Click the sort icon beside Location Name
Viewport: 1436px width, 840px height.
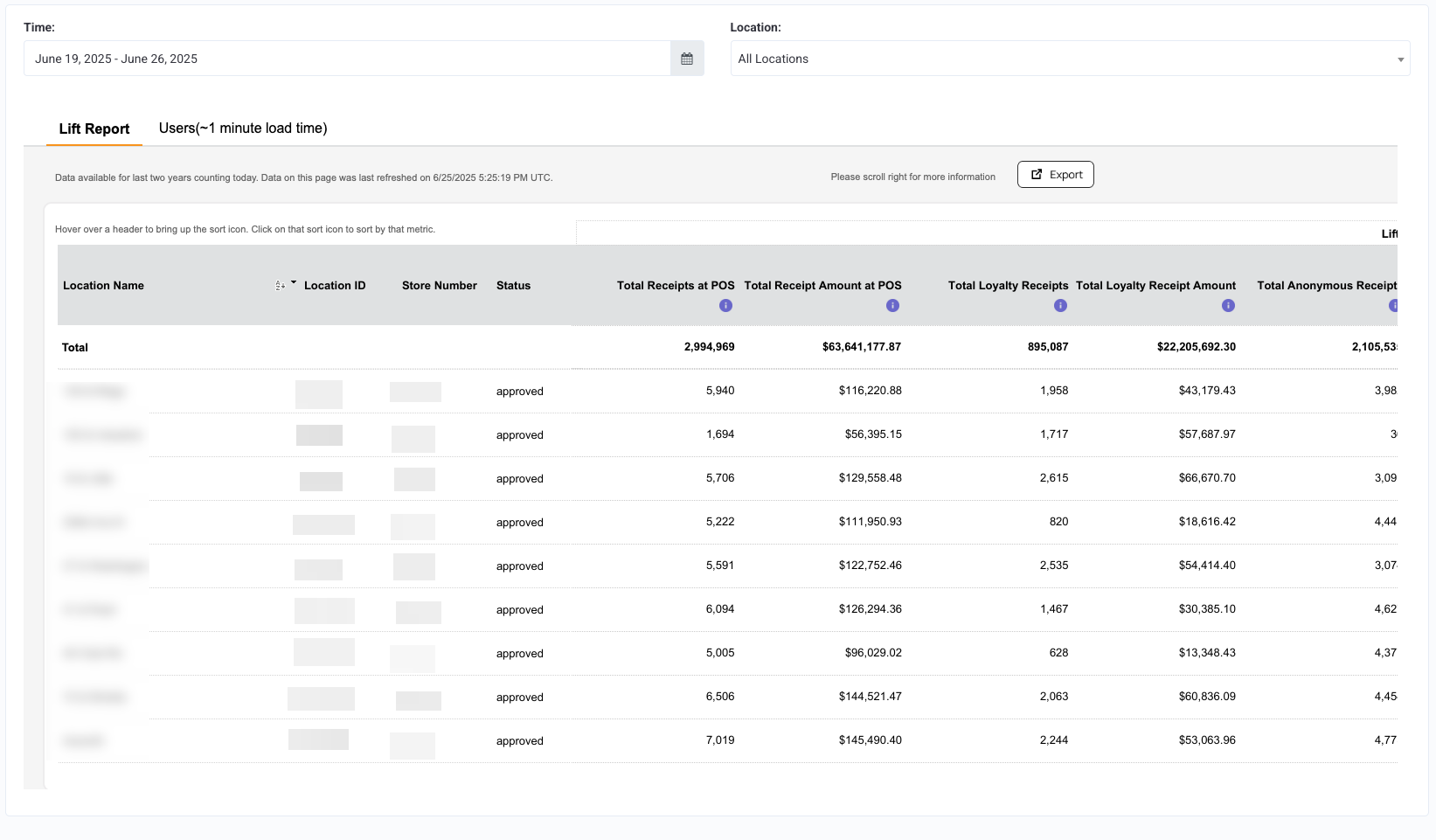280,286
